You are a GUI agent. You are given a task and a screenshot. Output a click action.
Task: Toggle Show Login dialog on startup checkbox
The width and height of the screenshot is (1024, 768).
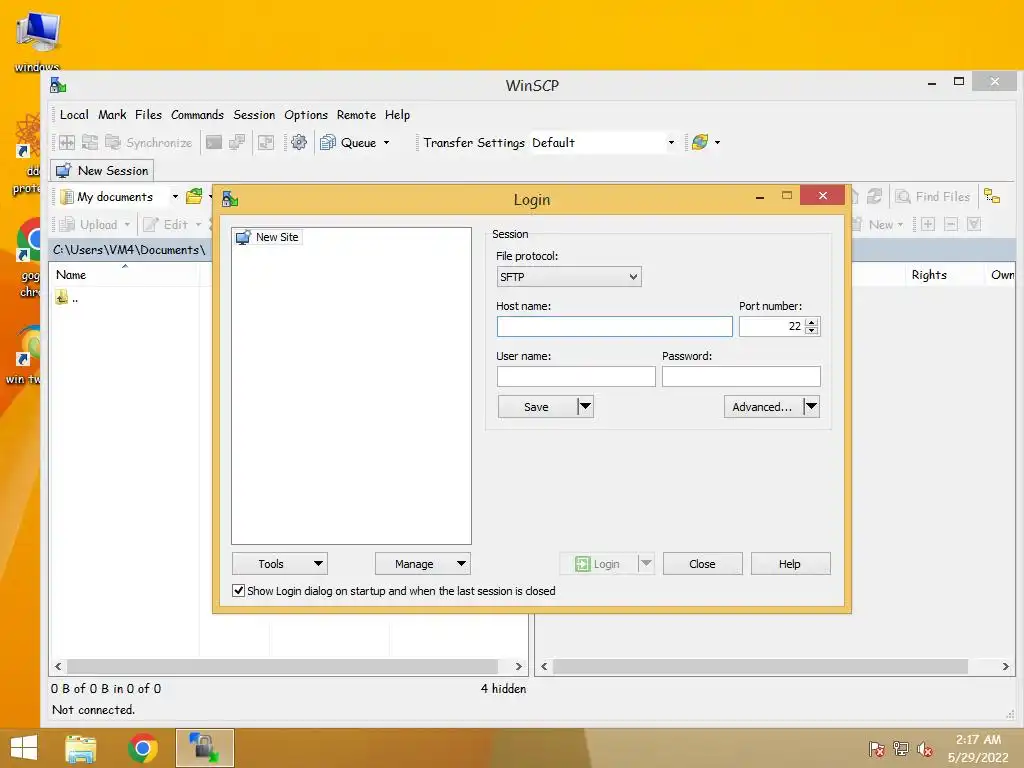coord(239,590)
